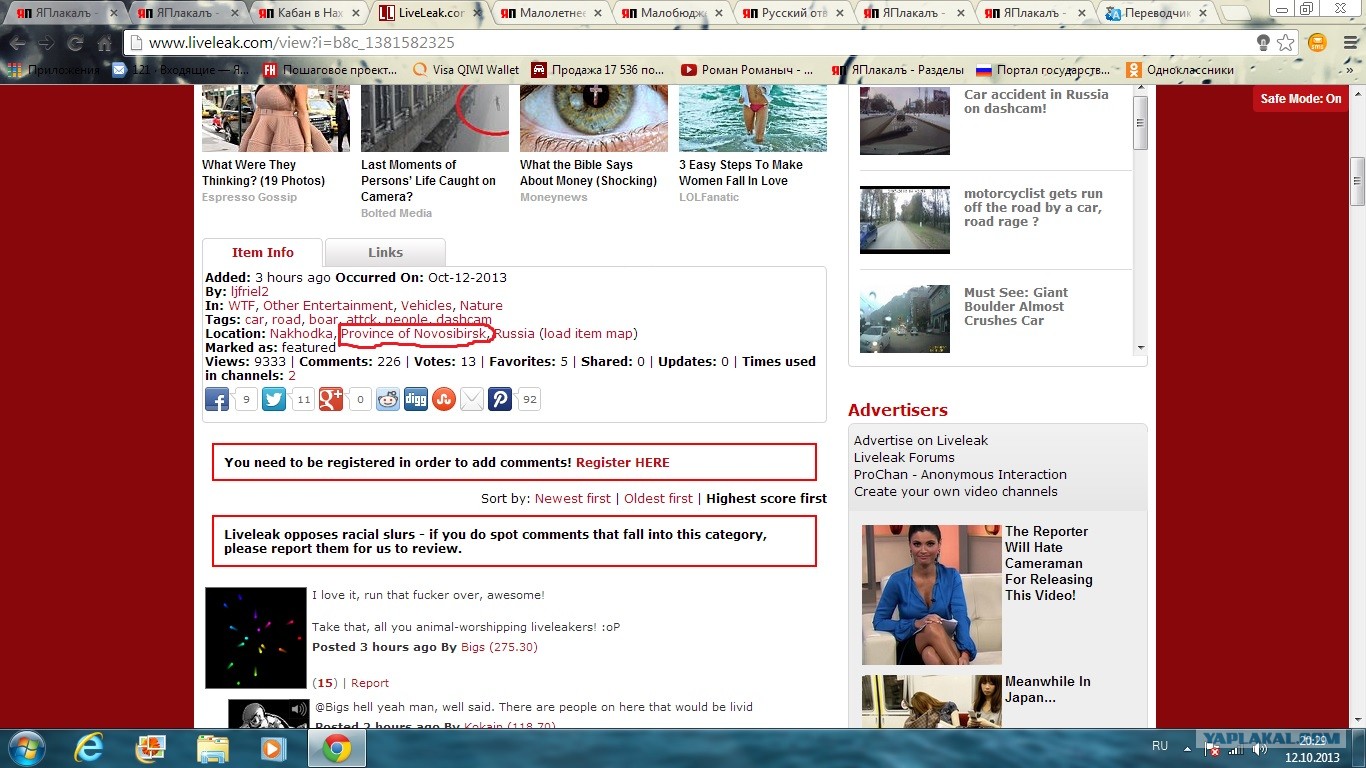The image size is (1366, 768).
Task: Open the Liveleak Forums link
Action: 904,458
